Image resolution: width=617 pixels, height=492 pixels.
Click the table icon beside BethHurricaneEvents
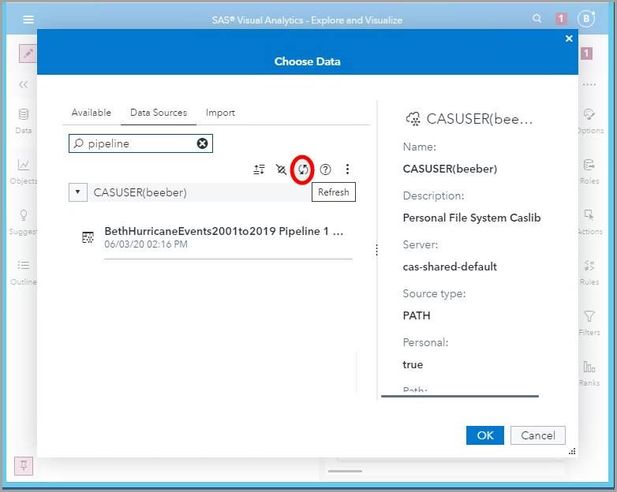click(x=87, y=237)
